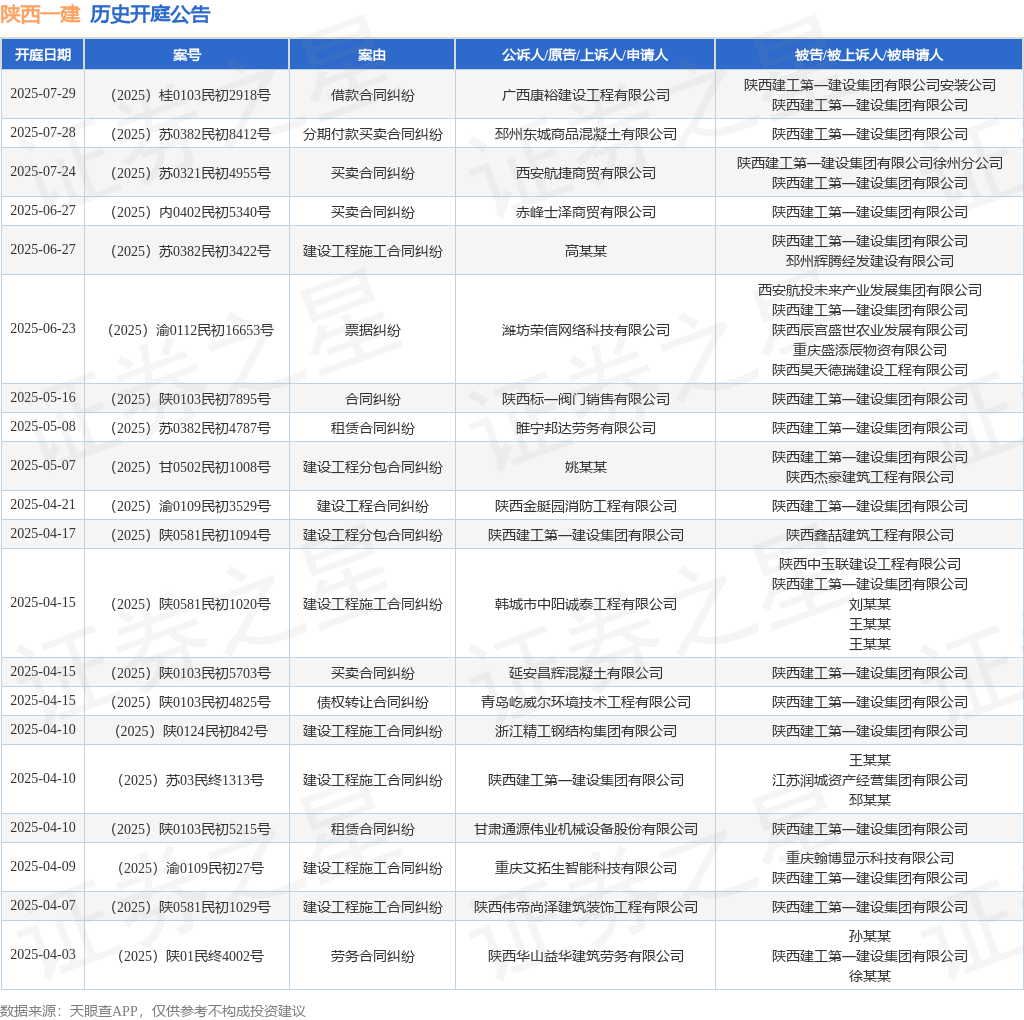
Task: Click date cell 2025-05-16
Action: [43, 398]
